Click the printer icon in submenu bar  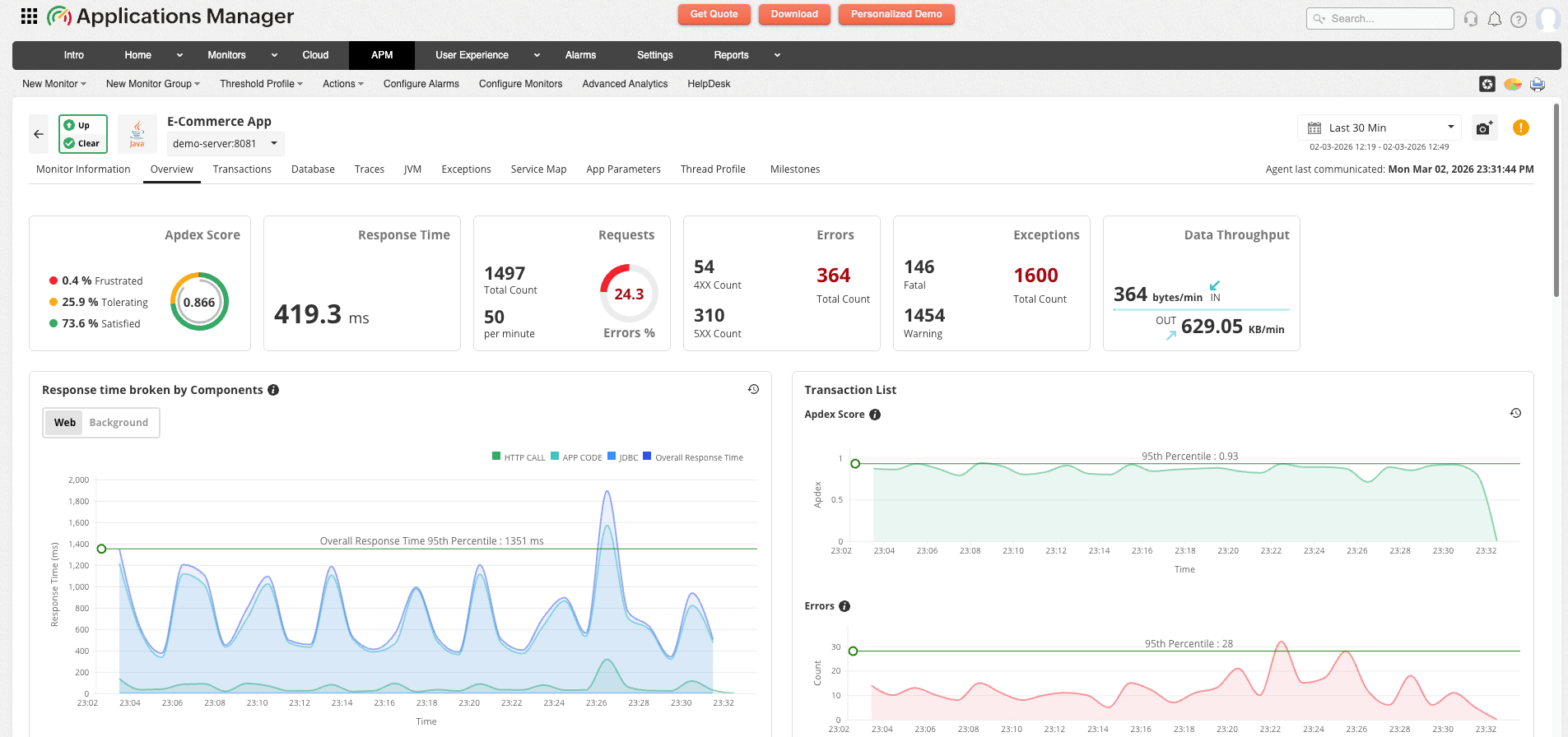1537,84
